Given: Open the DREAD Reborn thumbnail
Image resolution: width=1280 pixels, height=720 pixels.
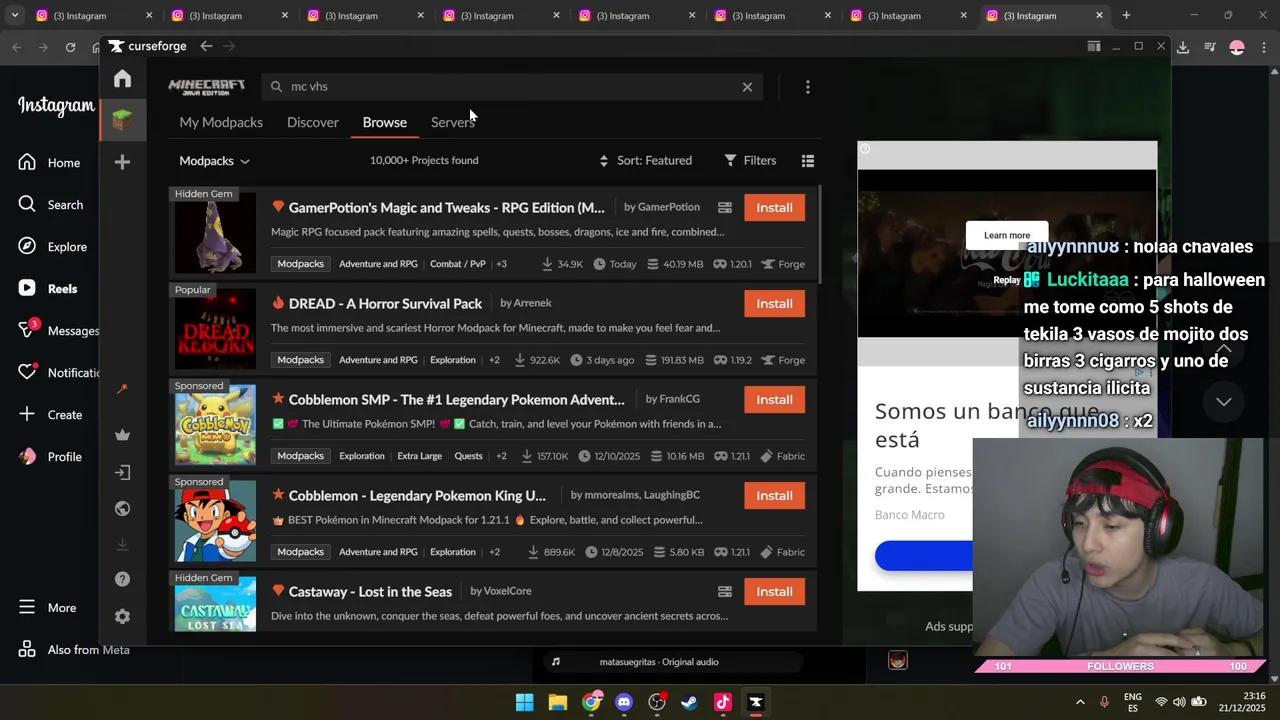Looking at the screenshot, I should 215,329.
